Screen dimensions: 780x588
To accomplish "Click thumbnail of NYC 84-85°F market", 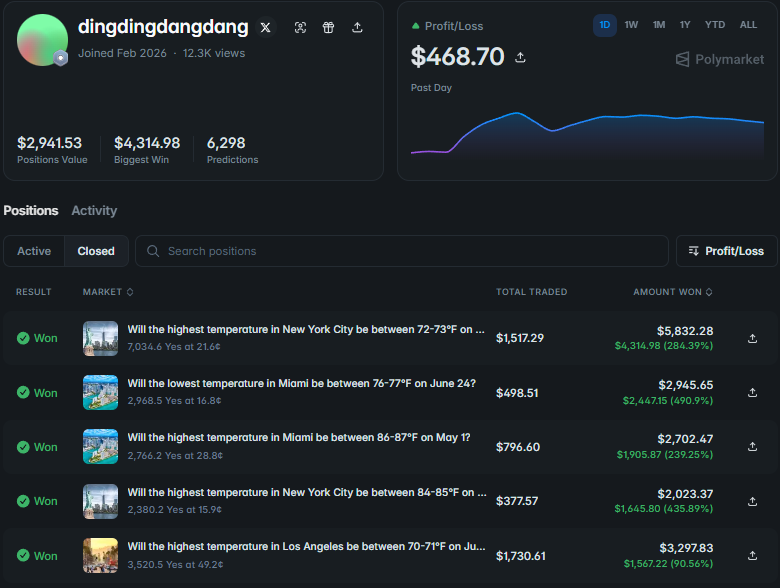I will 100,501.
